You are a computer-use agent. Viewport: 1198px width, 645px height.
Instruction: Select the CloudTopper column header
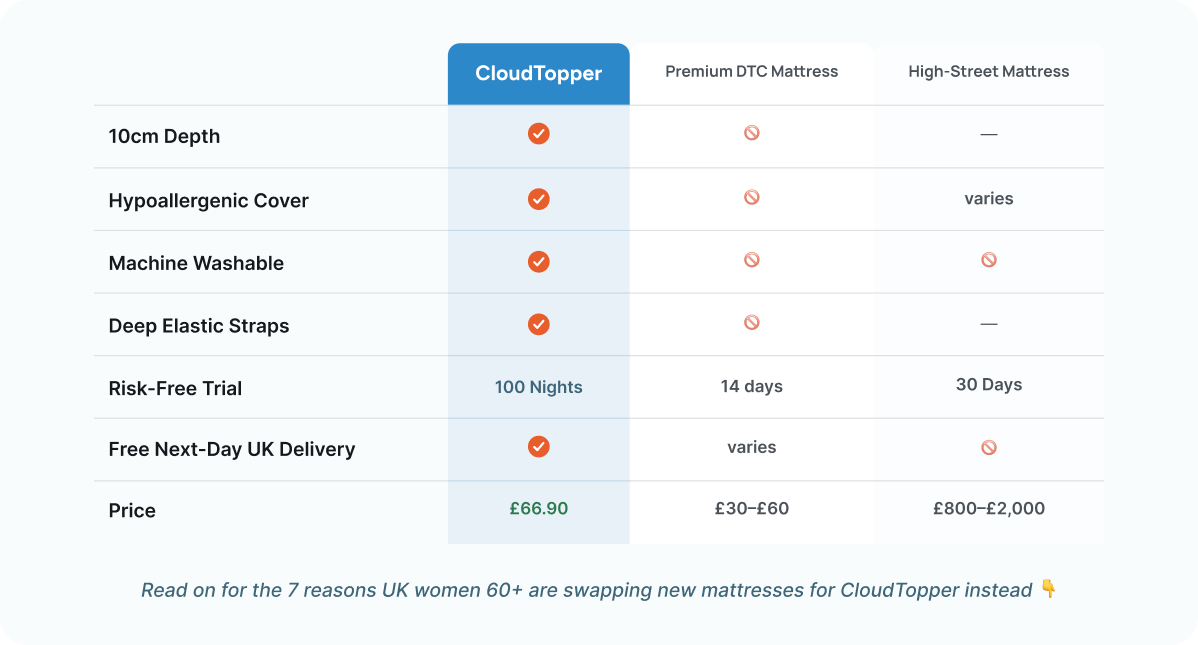(x=539, y=73)
